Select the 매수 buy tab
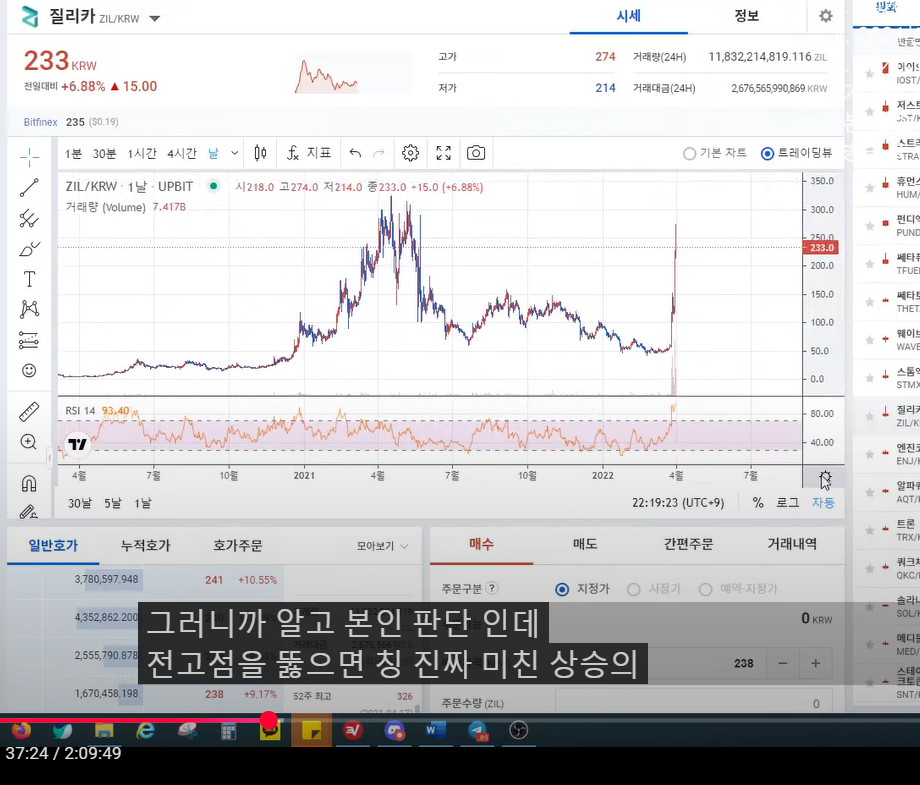Image resolution: width=920 pixels, height=785 pixels. (x=481, y=544)
